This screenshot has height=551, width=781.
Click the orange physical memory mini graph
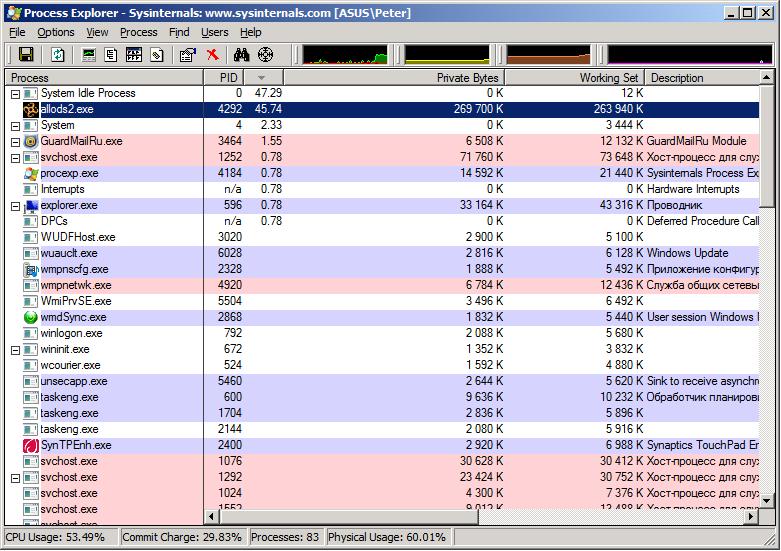(548, 55)
